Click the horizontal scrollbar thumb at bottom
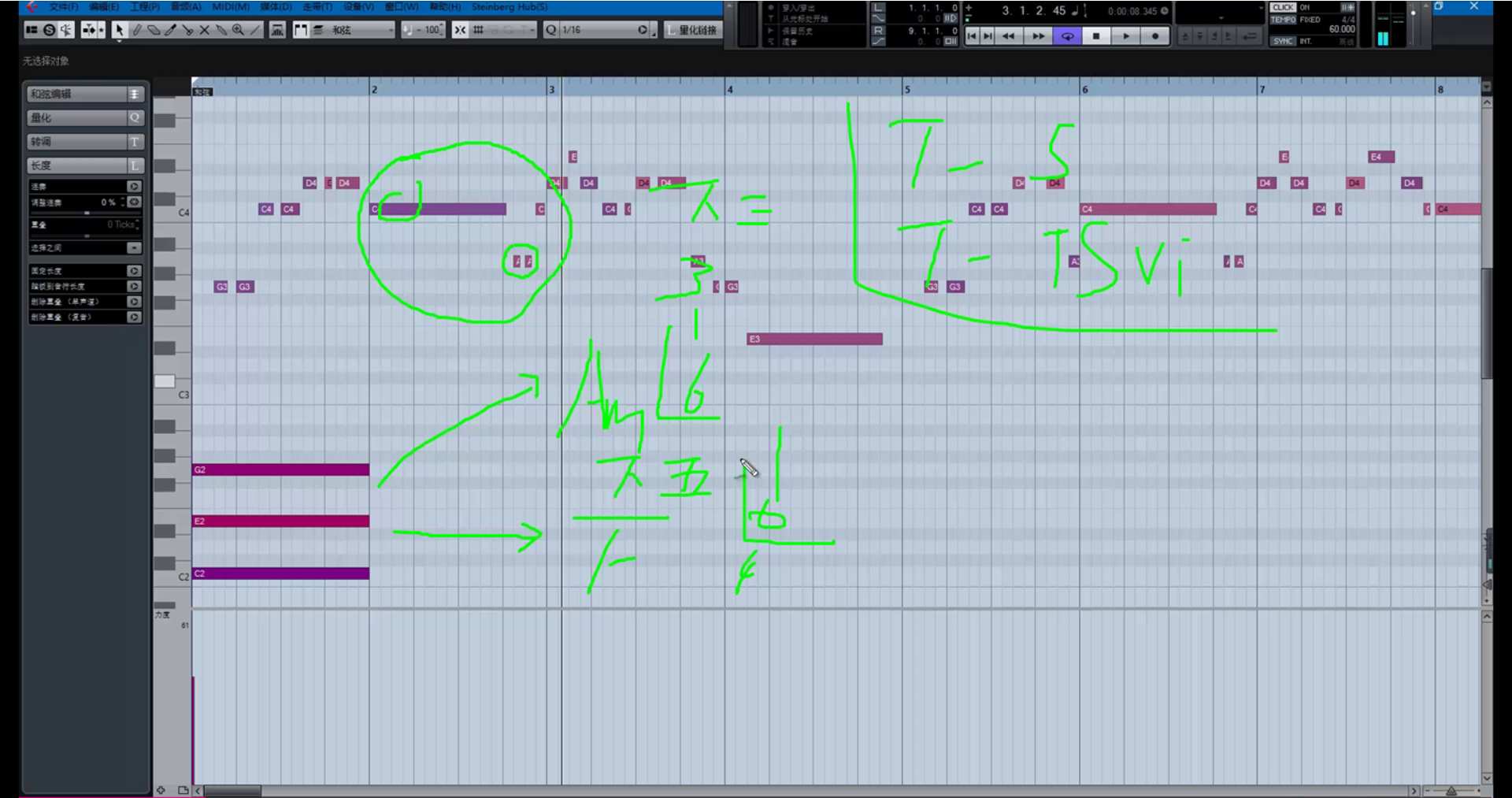The height and width of the screenshot is (798, 1512). tap(233, 790)
